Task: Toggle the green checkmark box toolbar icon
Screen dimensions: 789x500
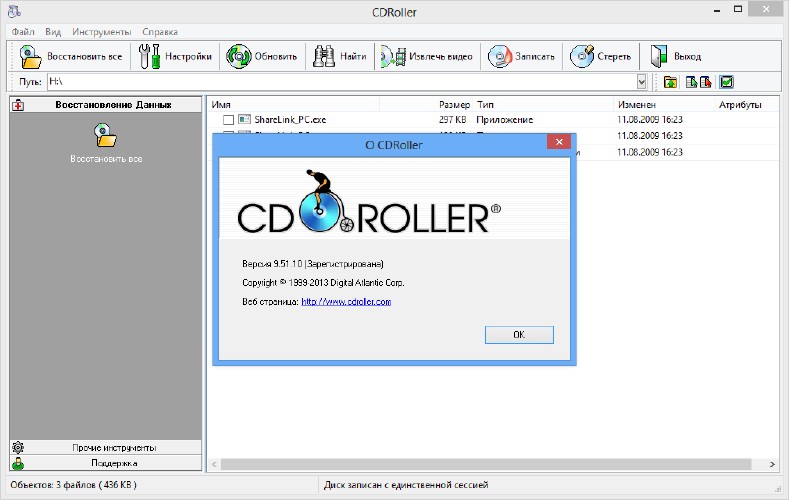Action: click(x=727, y=81)
